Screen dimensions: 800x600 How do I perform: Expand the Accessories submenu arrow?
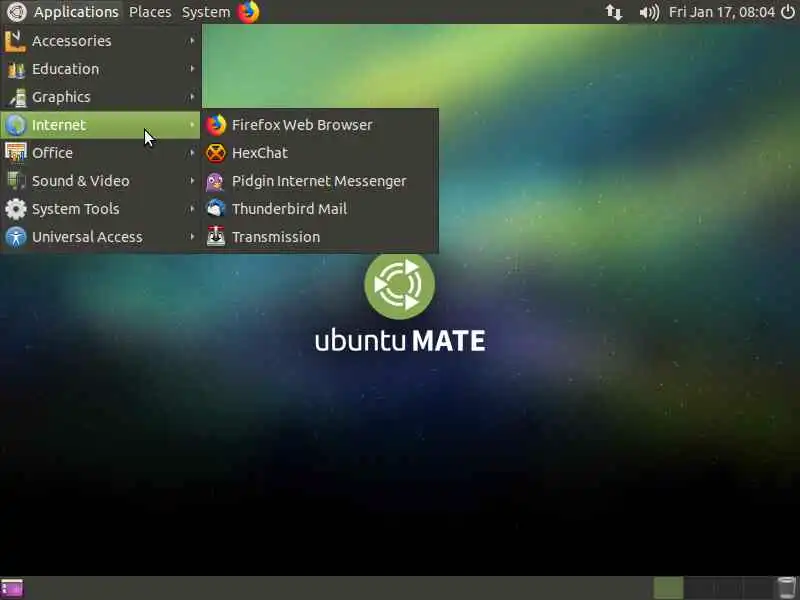[192, 40]
